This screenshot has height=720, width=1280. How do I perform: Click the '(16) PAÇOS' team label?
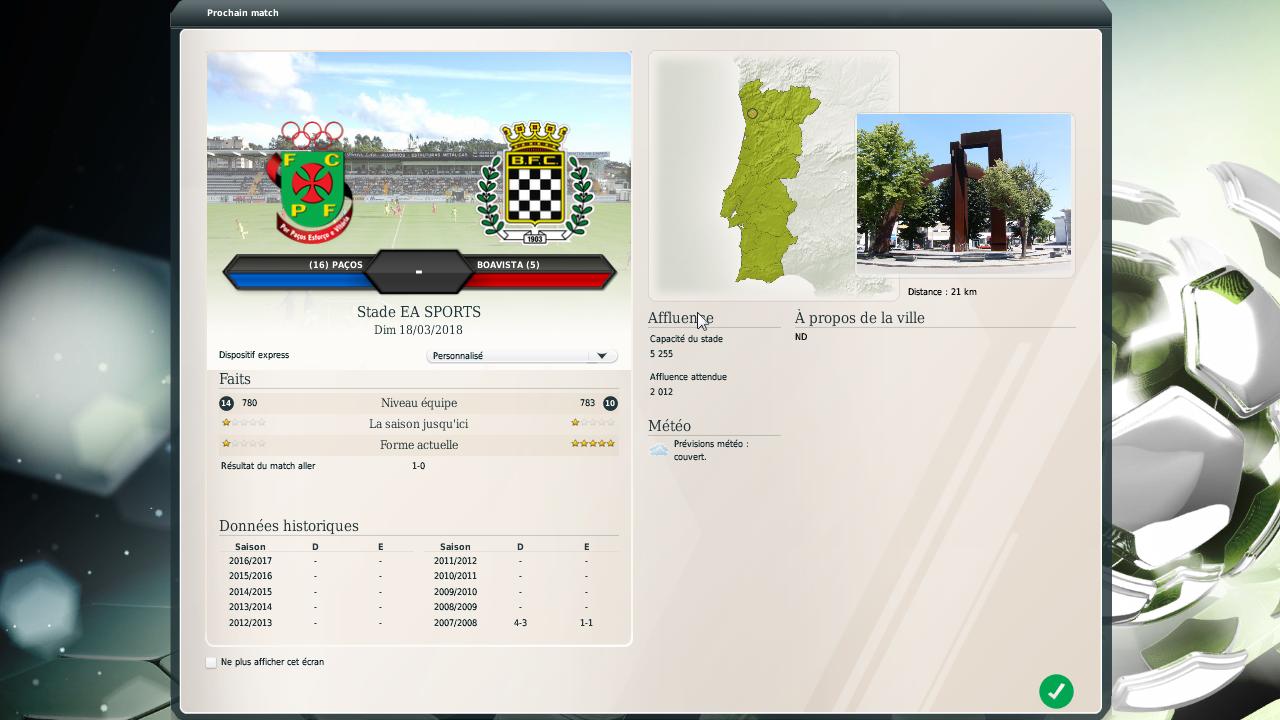336,265
